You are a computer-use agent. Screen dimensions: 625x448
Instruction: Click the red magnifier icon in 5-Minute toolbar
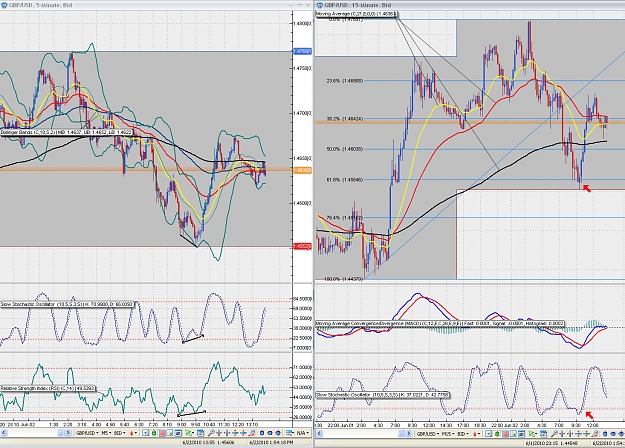pyautogui.click(x=252, y=433)
